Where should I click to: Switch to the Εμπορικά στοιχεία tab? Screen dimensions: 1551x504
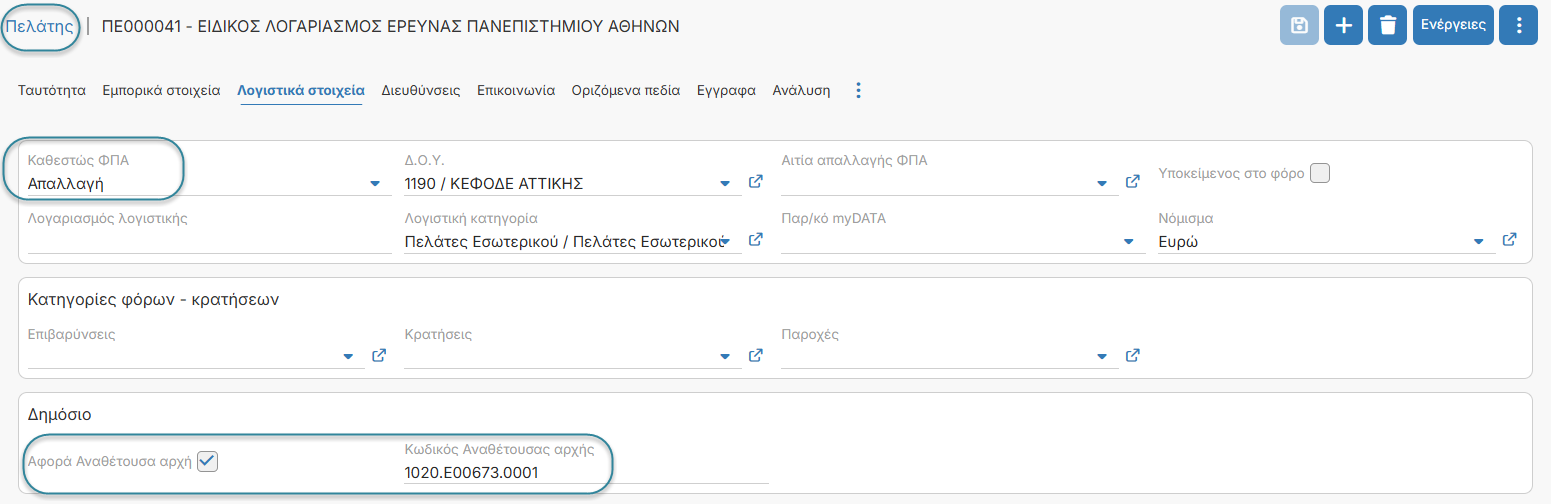pos(161,90)
